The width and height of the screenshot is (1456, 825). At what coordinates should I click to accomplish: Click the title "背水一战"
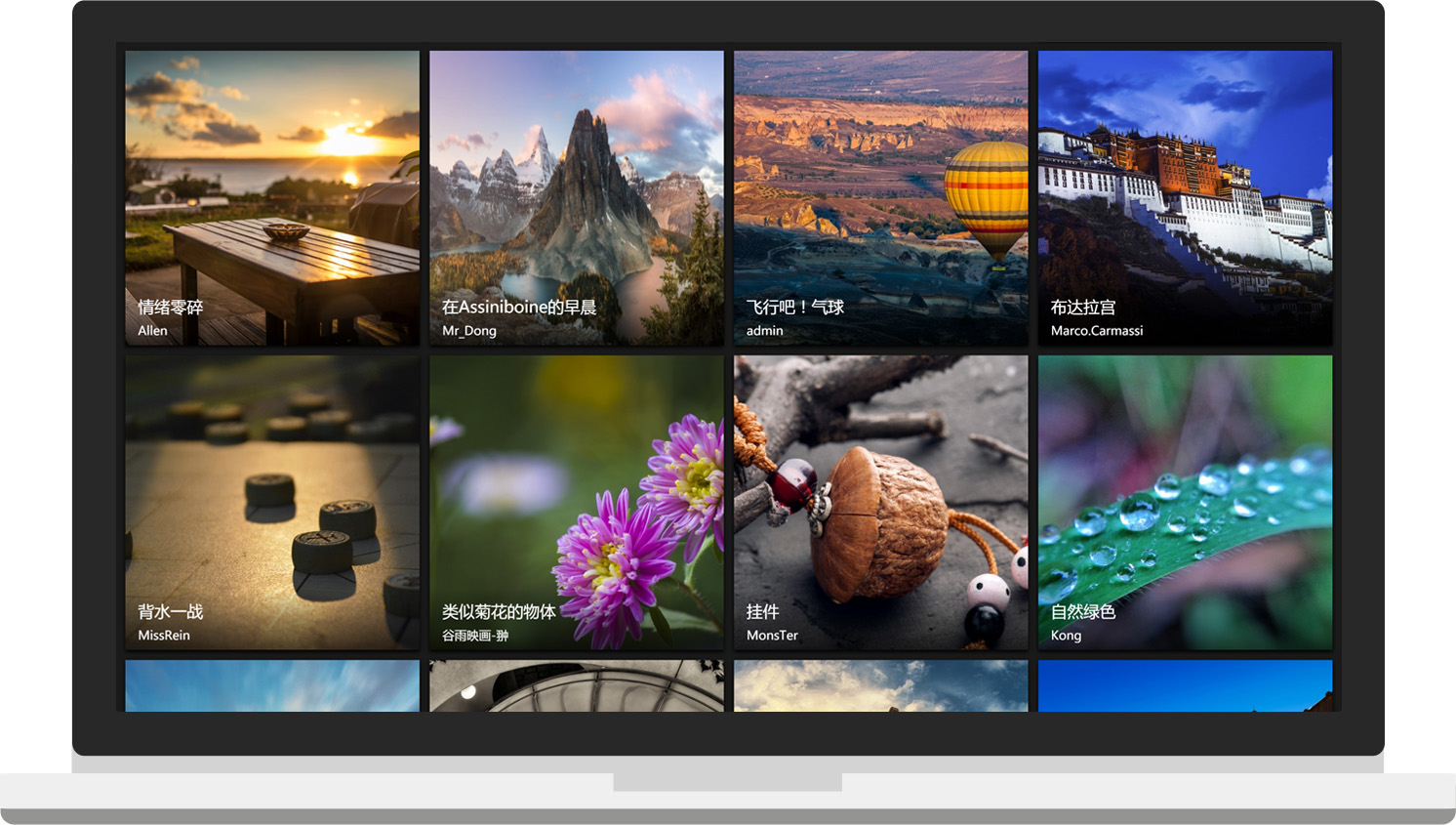[x=171, y=612]
